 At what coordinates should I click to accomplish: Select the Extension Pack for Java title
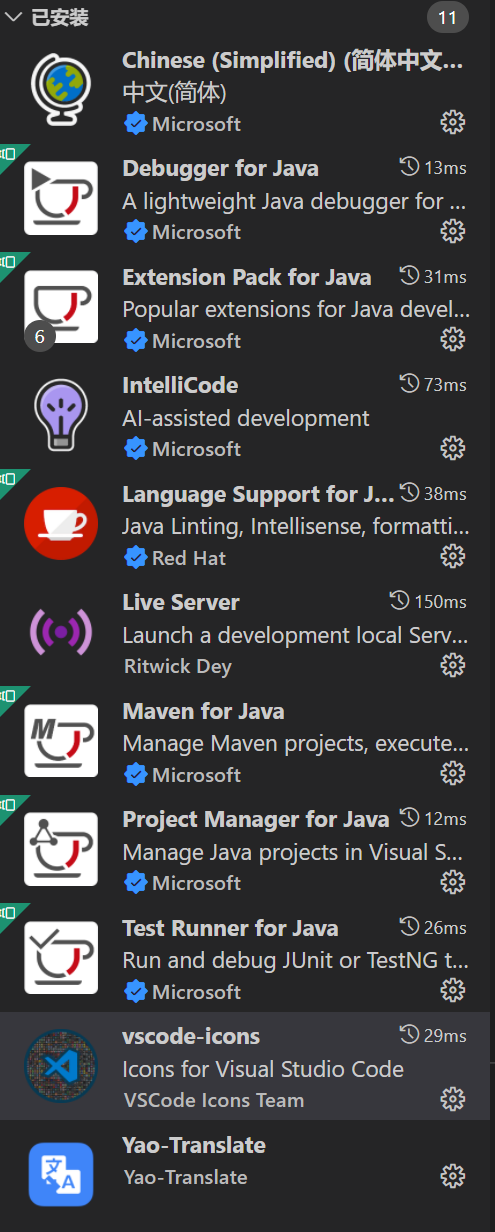(246, 277)
